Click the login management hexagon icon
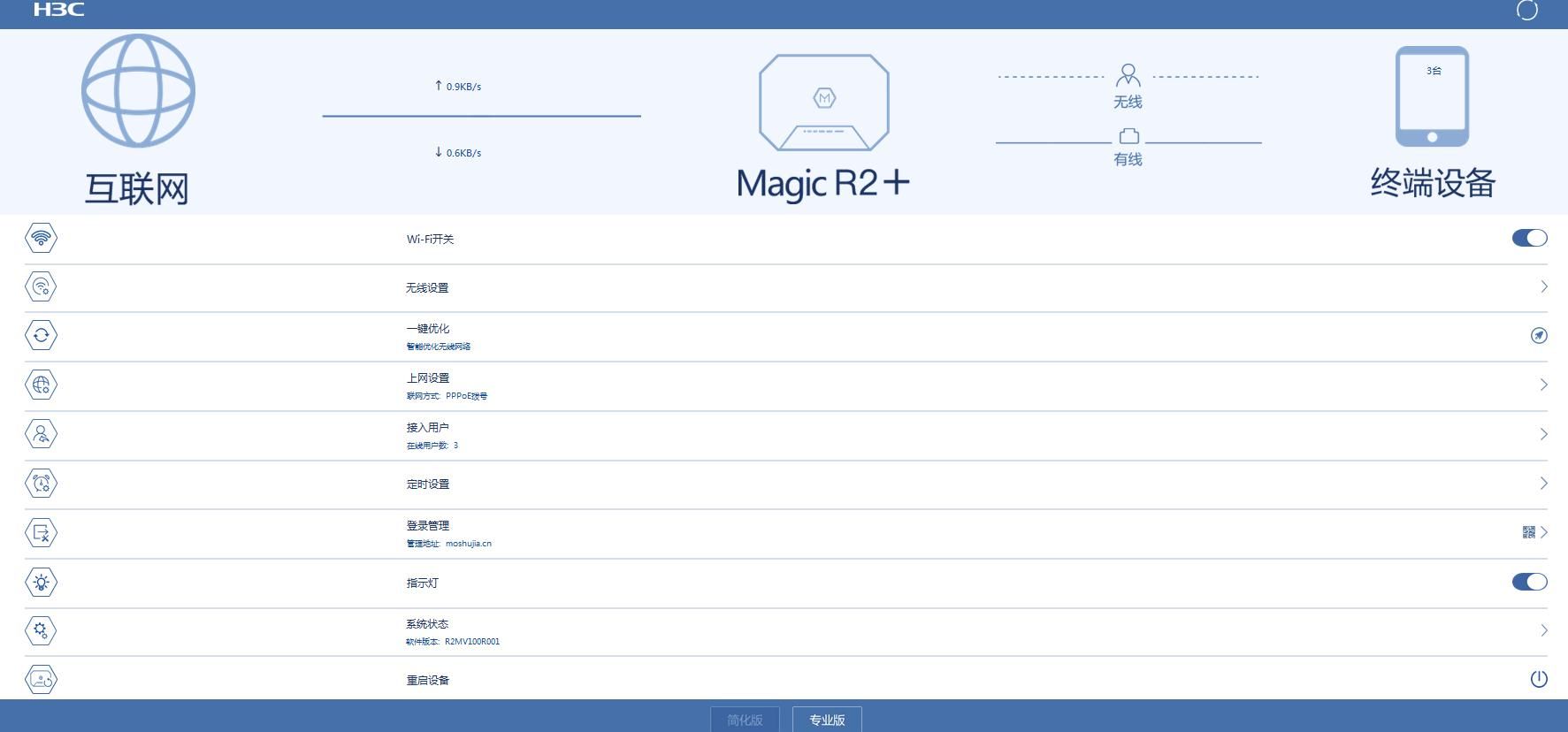The width and height of the screenshot is (1568, 732). click(x=41, y=533)
